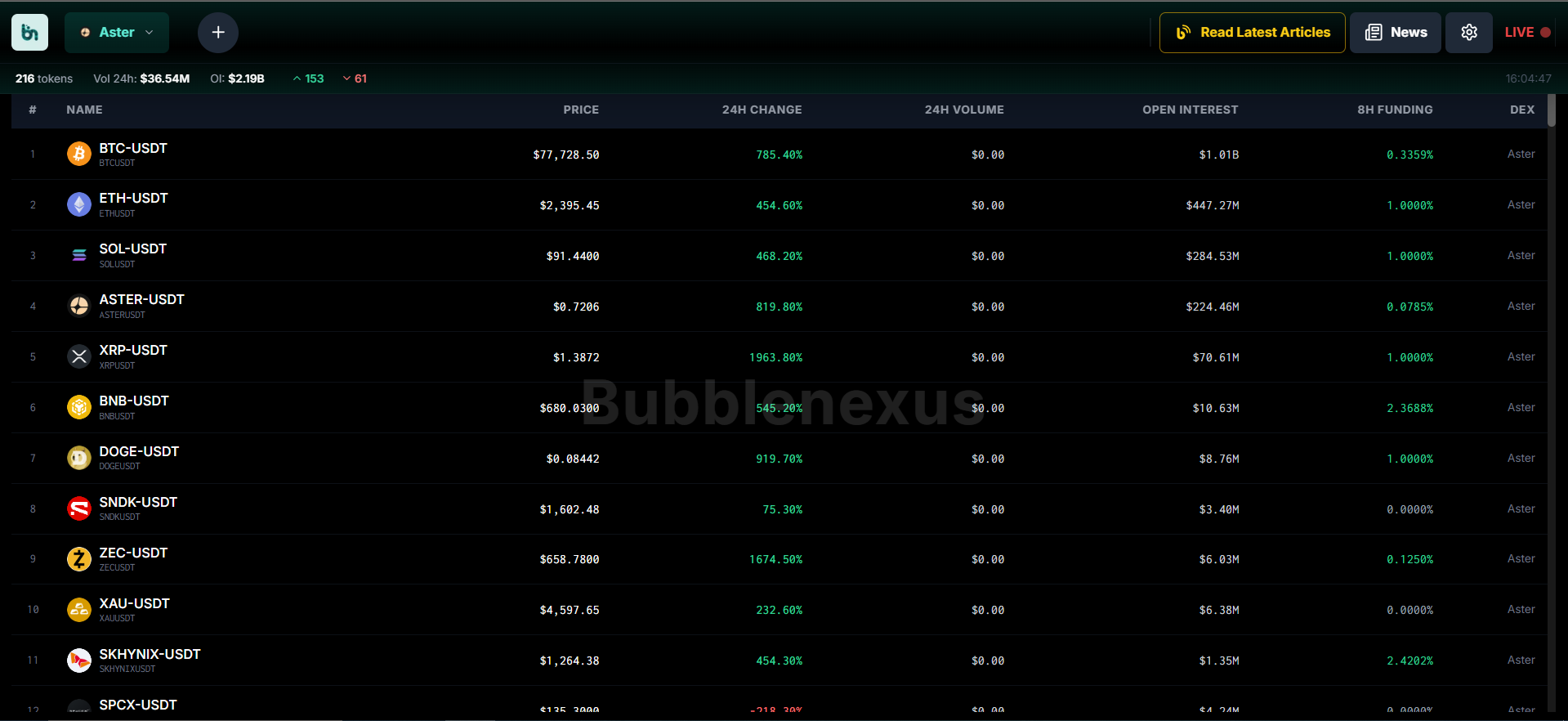Click BTC price $77,728.50
Image resolution: width=1568 pixels, height=721 pixels.
[566, 154]
